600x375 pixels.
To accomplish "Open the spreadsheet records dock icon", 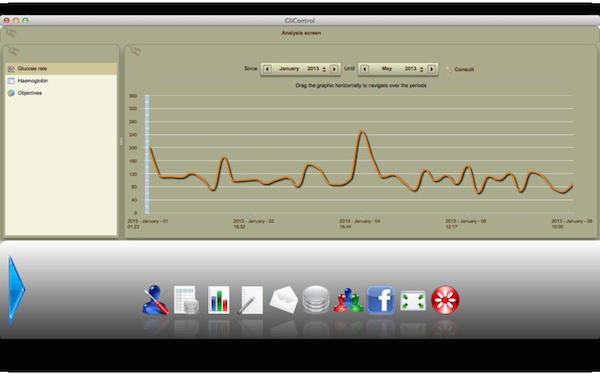I will coord(186,300).
